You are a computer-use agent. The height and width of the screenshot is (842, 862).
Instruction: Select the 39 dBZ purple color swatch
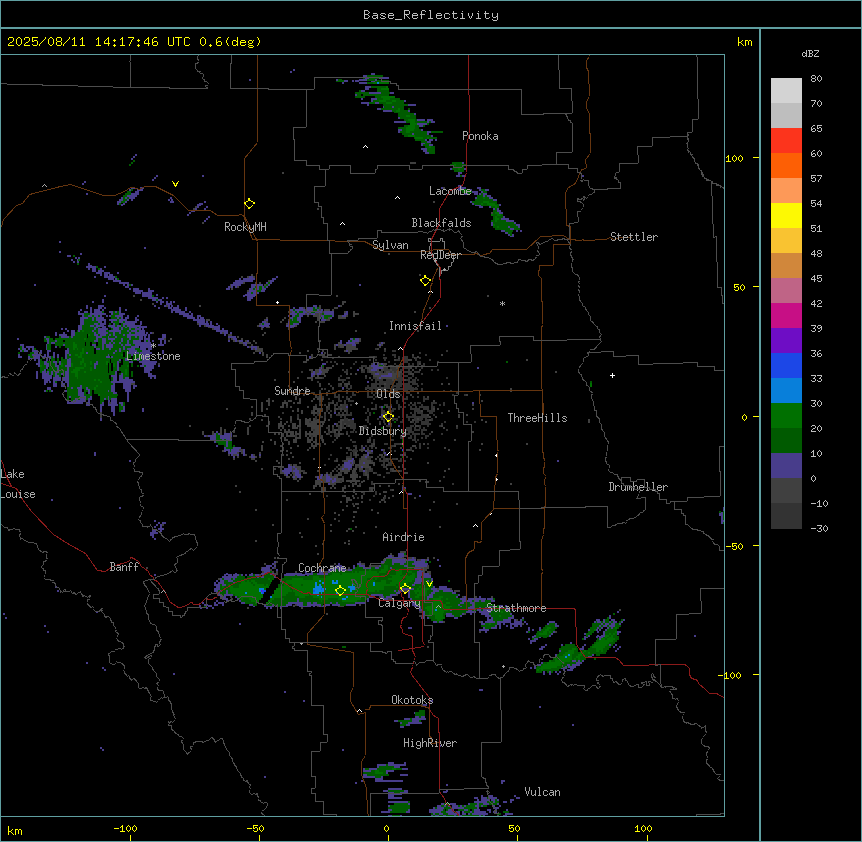[786, 341]
